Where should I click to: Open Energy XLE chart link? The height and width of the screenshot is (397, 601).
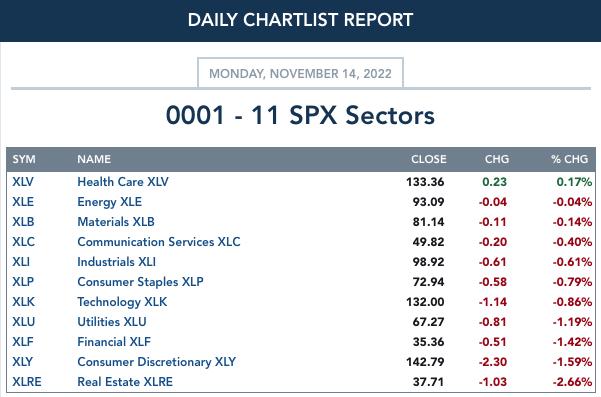(110, 202)
